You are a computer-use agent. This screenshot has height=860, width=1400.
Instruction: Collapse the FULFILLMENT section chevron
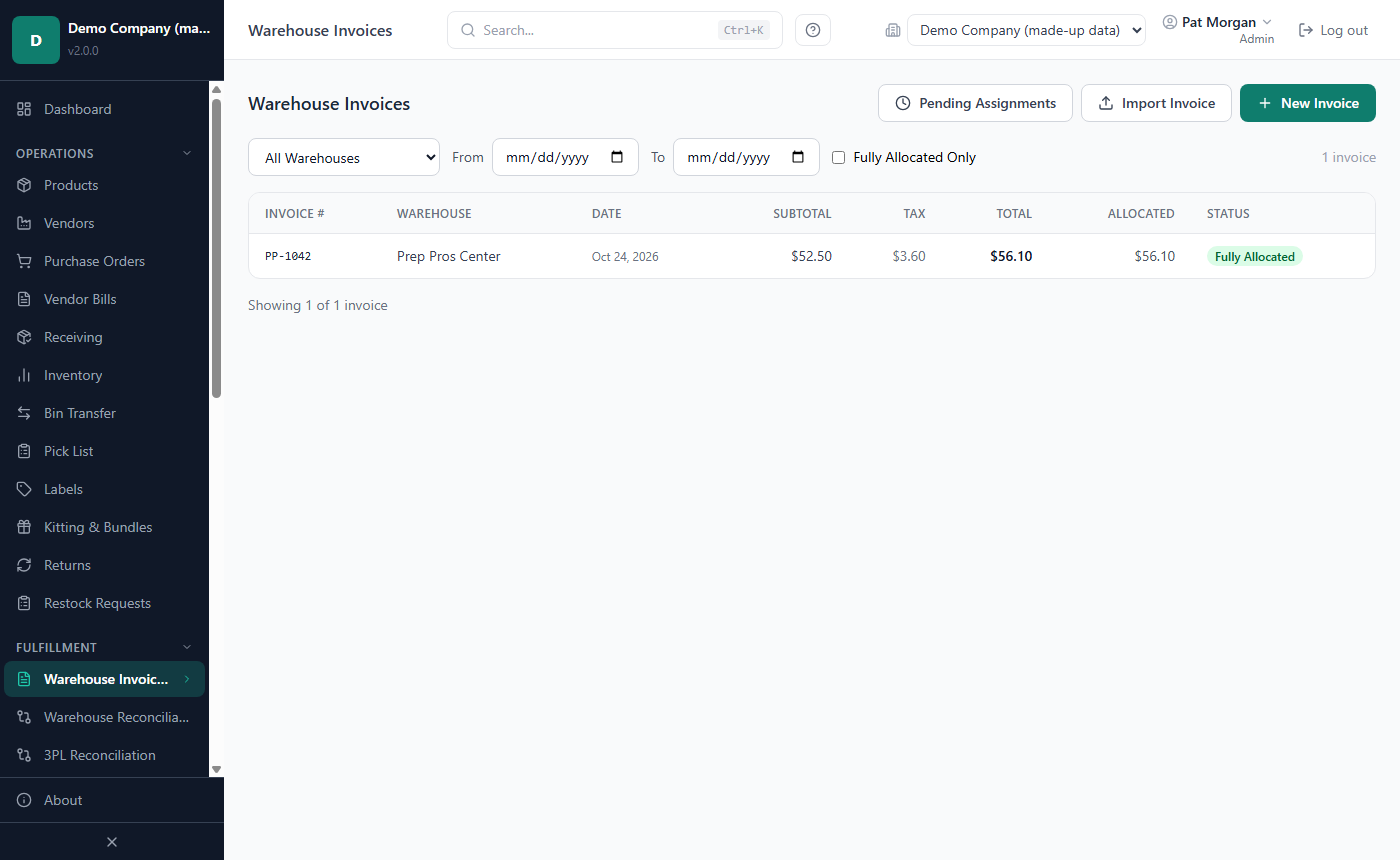[186, 647]
